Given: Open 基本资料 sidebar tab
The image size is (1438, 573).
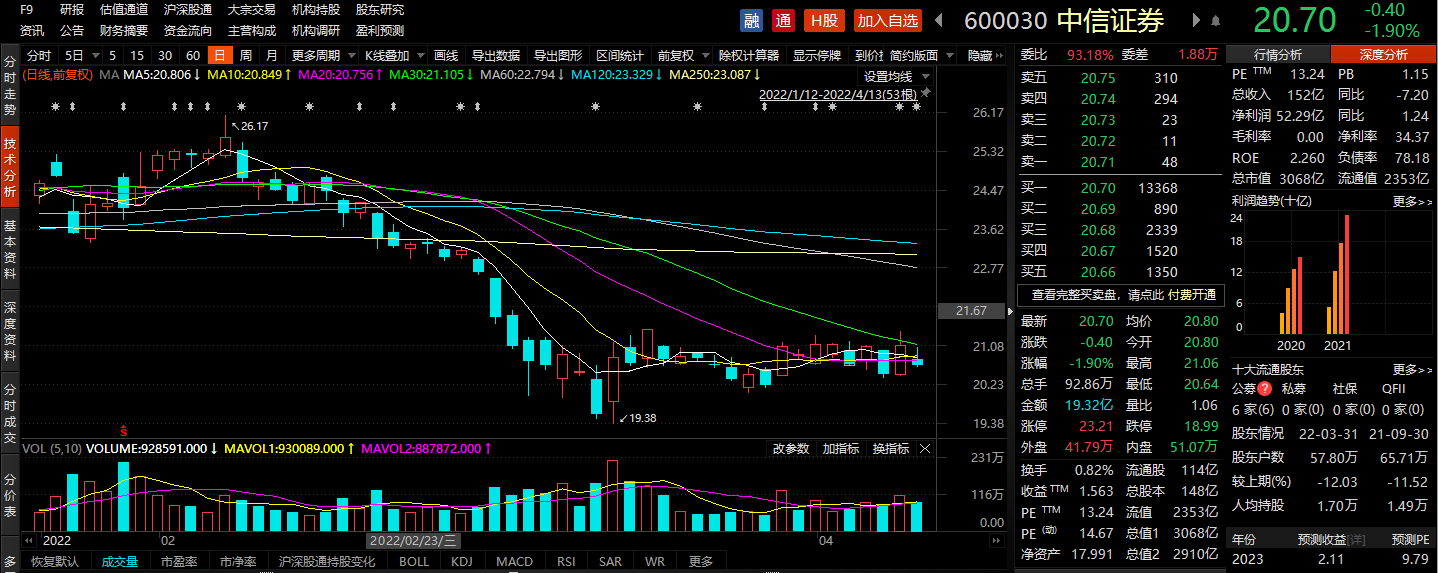Looking at the screenshot, I should click(x=9, y=247).
